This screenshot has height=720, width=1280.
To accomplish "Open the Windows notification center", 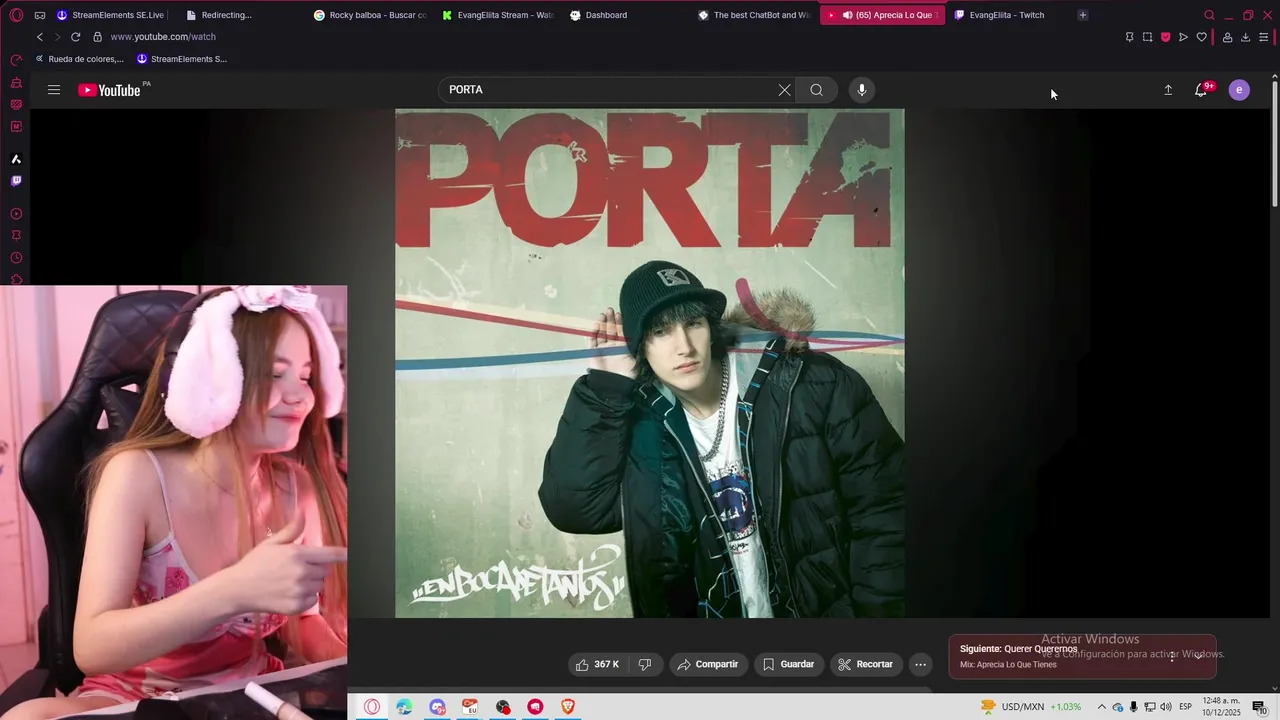I will [x=1260, y=707].
